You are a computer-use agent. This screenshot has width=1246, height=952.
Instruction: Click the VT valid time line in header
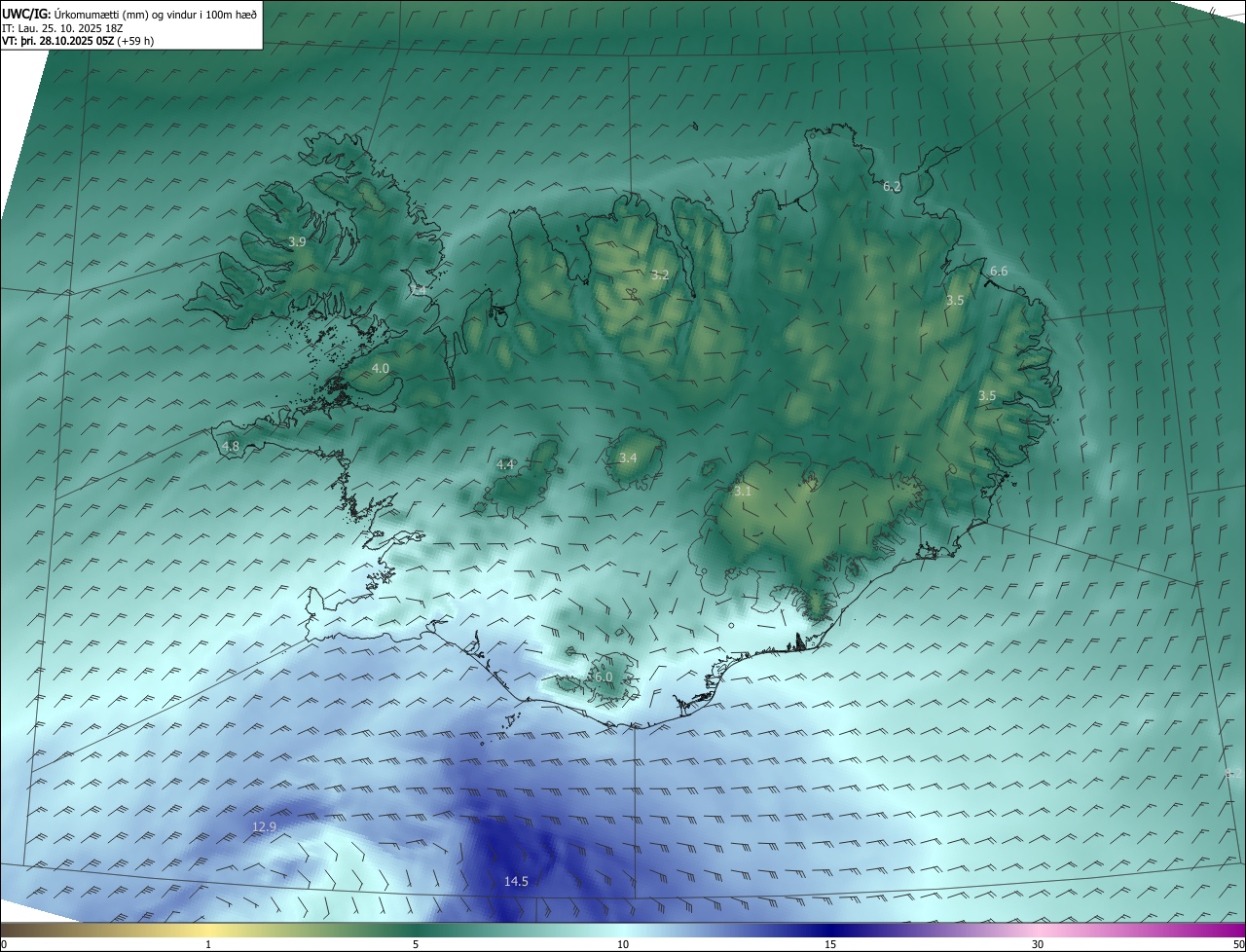coord(78,41)
